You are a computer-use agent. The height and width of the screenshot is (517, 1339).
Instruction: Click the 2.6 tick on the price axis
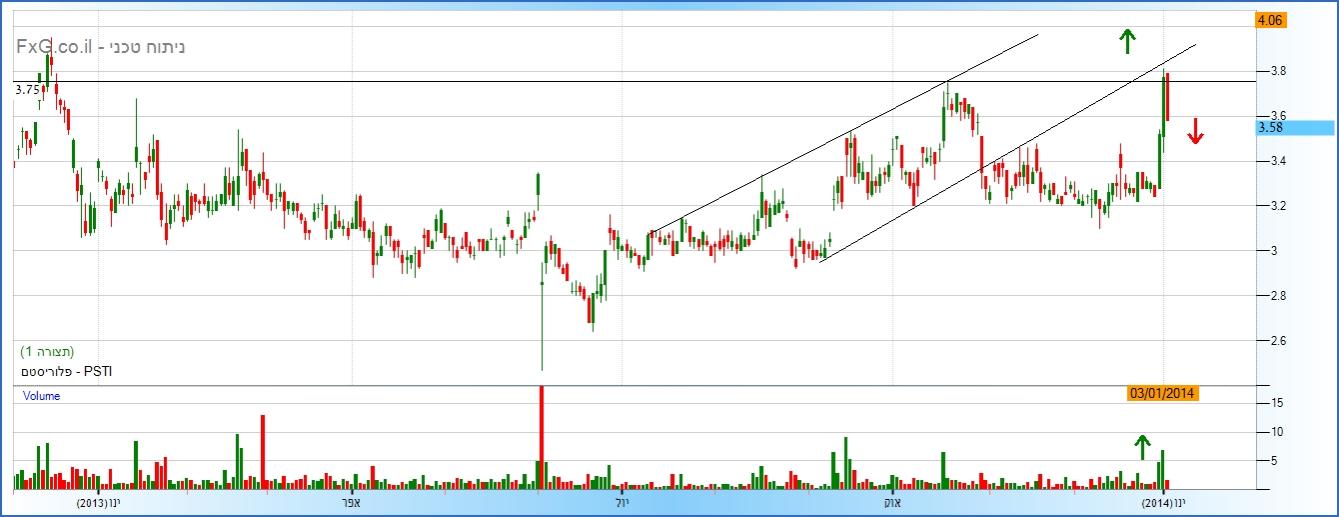point(1277,341)
